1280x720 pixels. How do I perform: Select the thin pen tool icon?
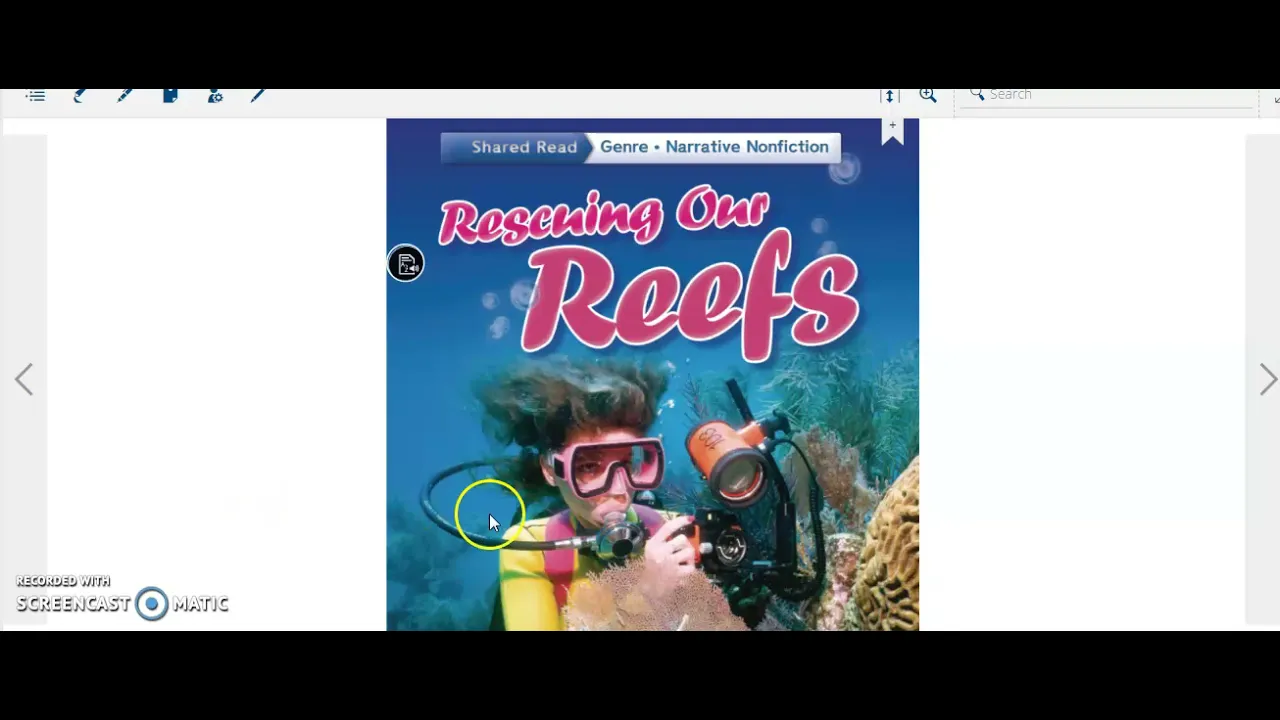258,96
